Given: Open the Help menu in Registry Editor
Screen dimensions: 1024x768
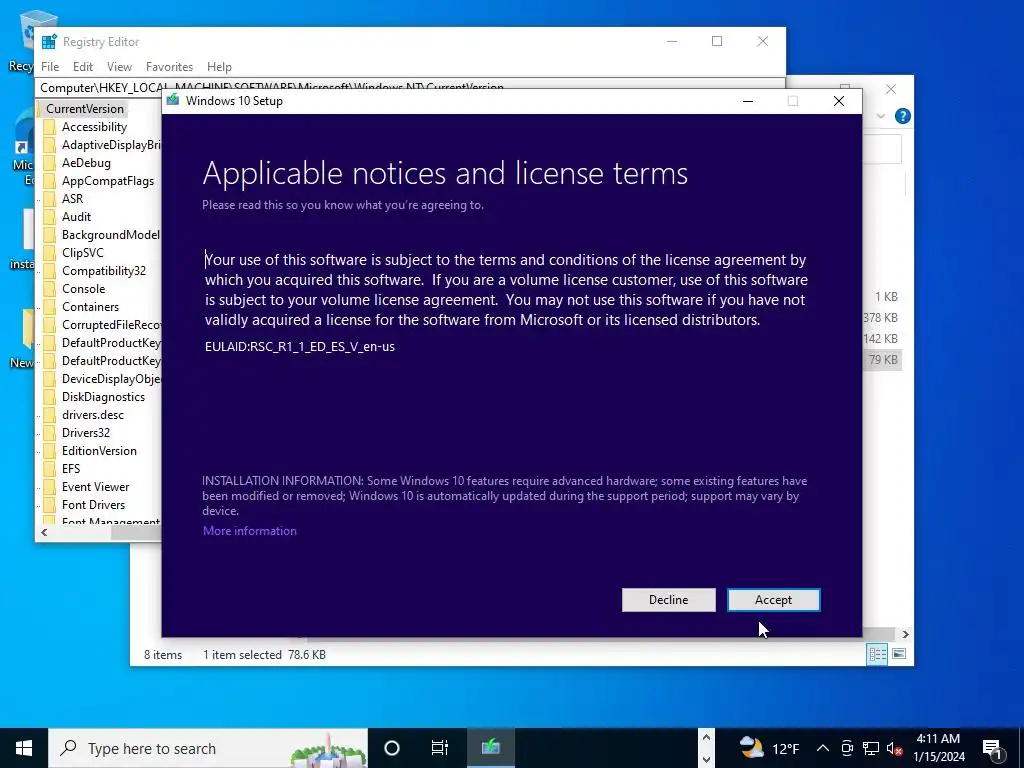Looking at the screenshot, I should [x=219, y=67].
